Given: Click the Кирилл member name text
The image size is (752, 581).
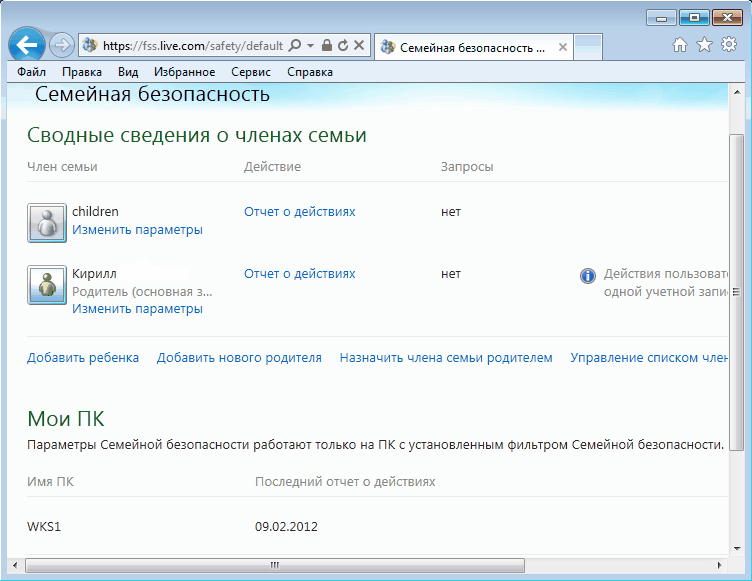Looking at the screenshot, I should point(94,273).
